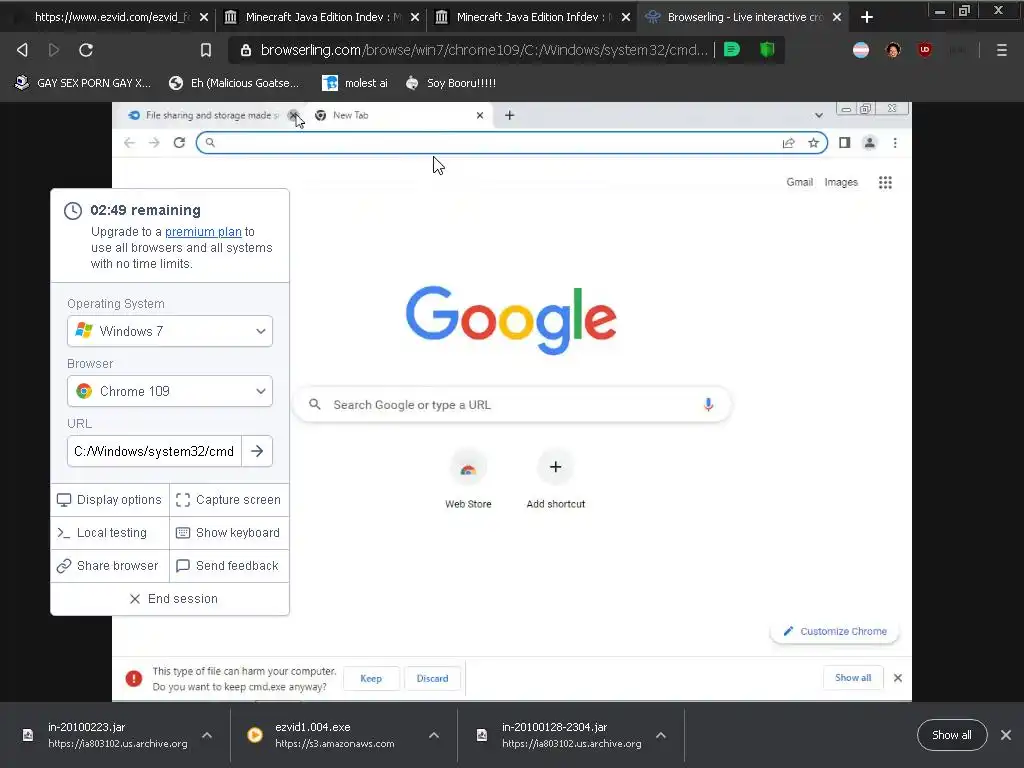
Task: Open a new tab in outer browser
Action: coord(867,17)
